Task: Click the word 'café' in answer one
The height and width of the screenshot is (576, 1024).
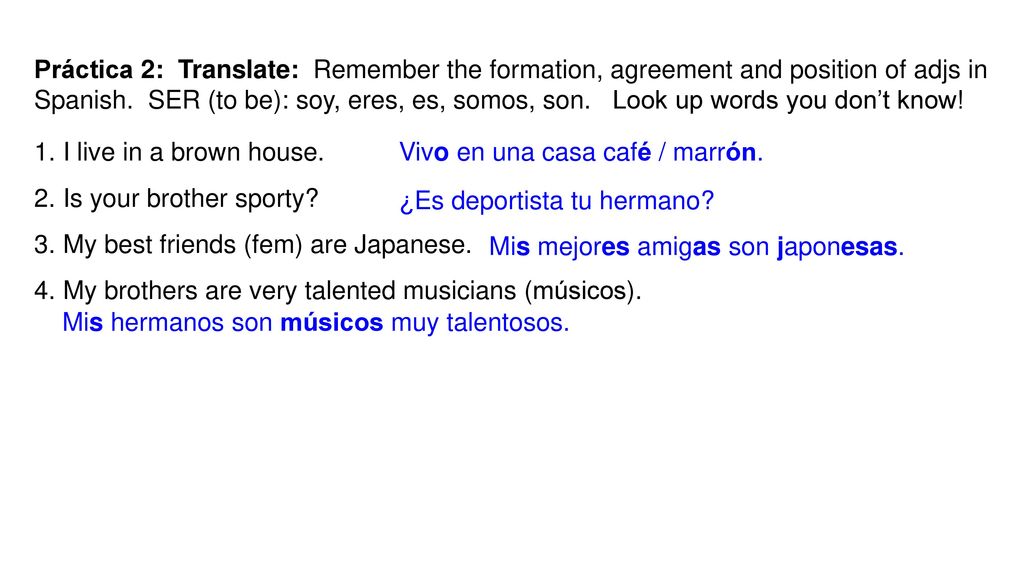Action: [627, 152]
